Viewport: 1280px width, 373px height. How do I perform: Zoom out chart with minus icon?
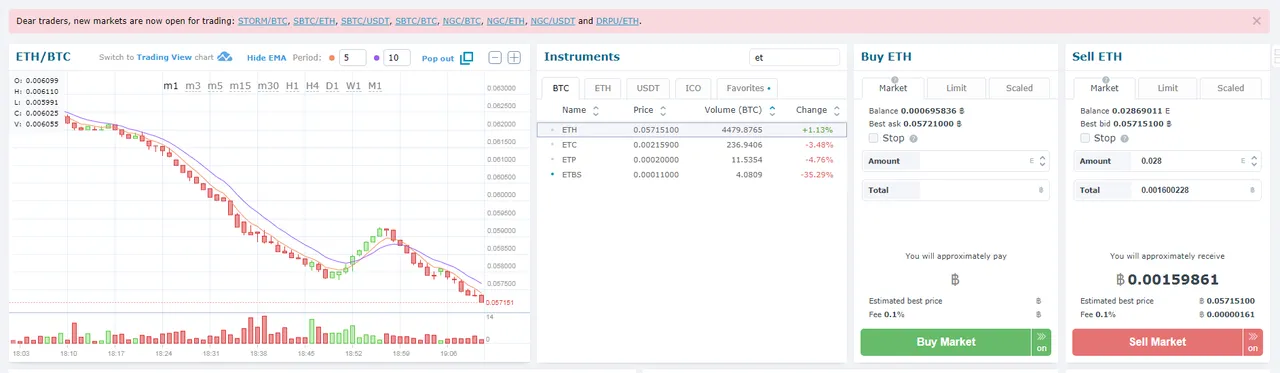coord(494,58)
